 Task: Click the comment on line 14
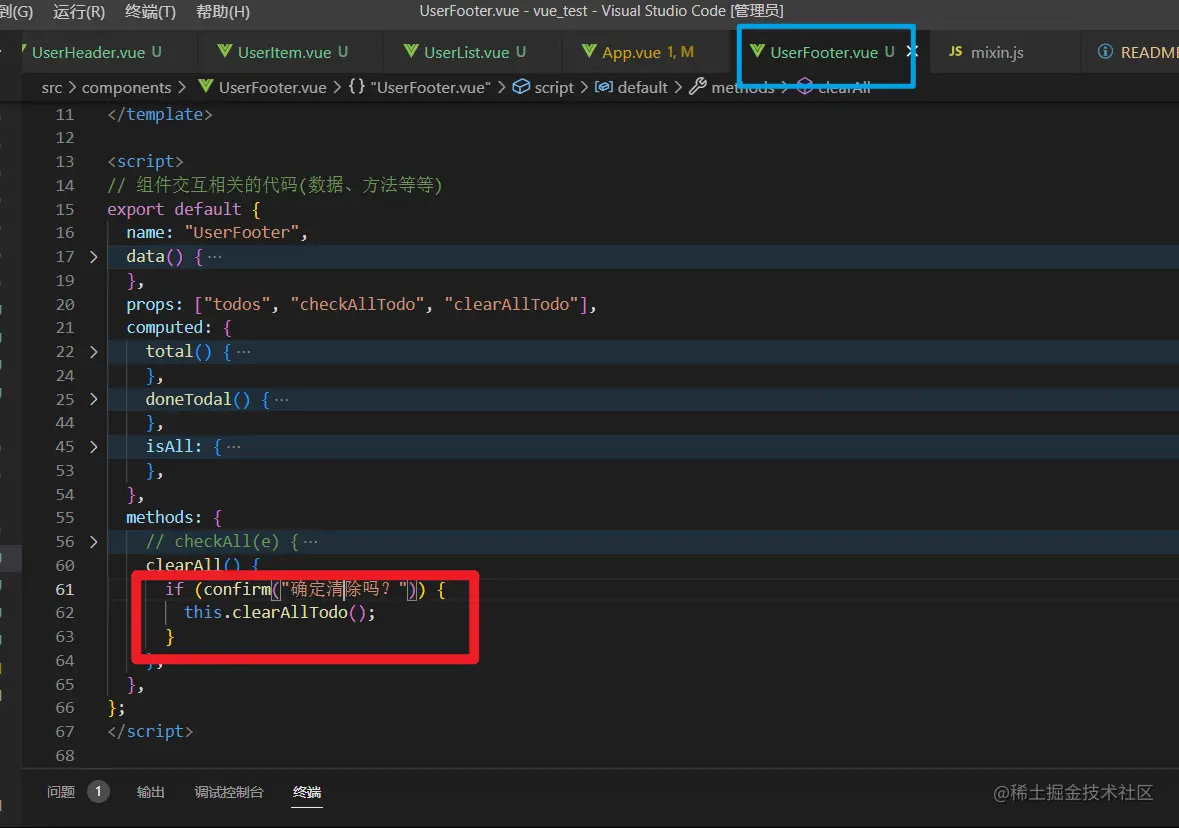click(274, 185)
